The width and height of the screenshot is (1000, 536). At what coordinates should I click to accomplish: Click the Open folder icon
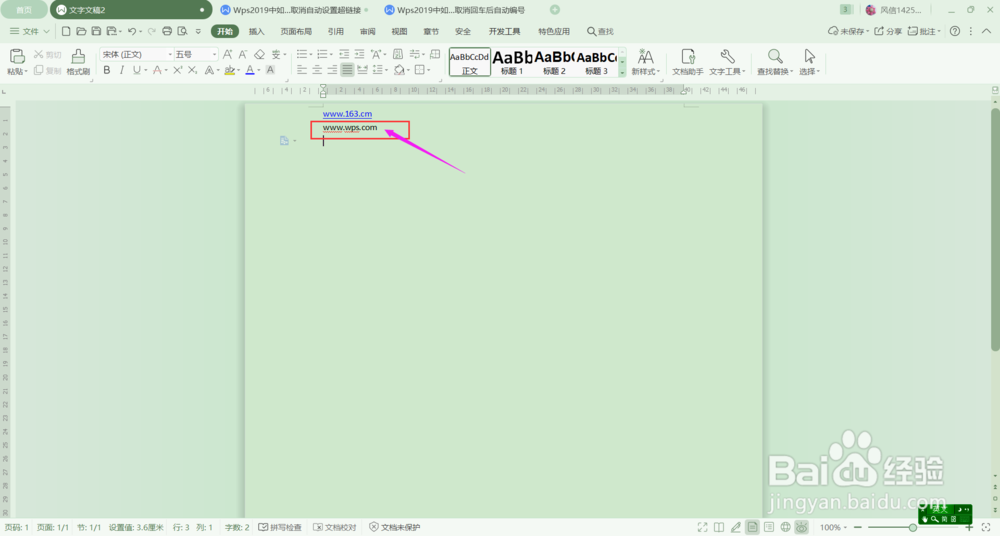coord(81,31)
